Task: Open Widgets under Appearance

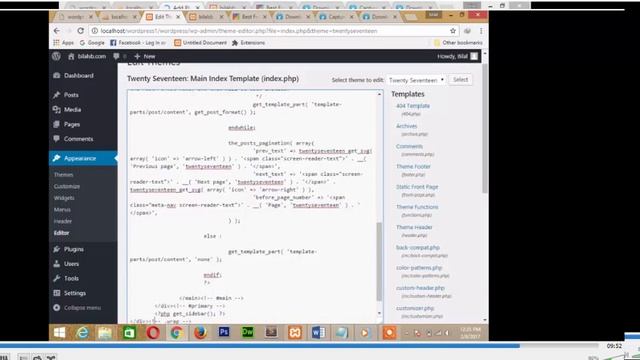Action: pyautogui.click(x=64, y=198)
